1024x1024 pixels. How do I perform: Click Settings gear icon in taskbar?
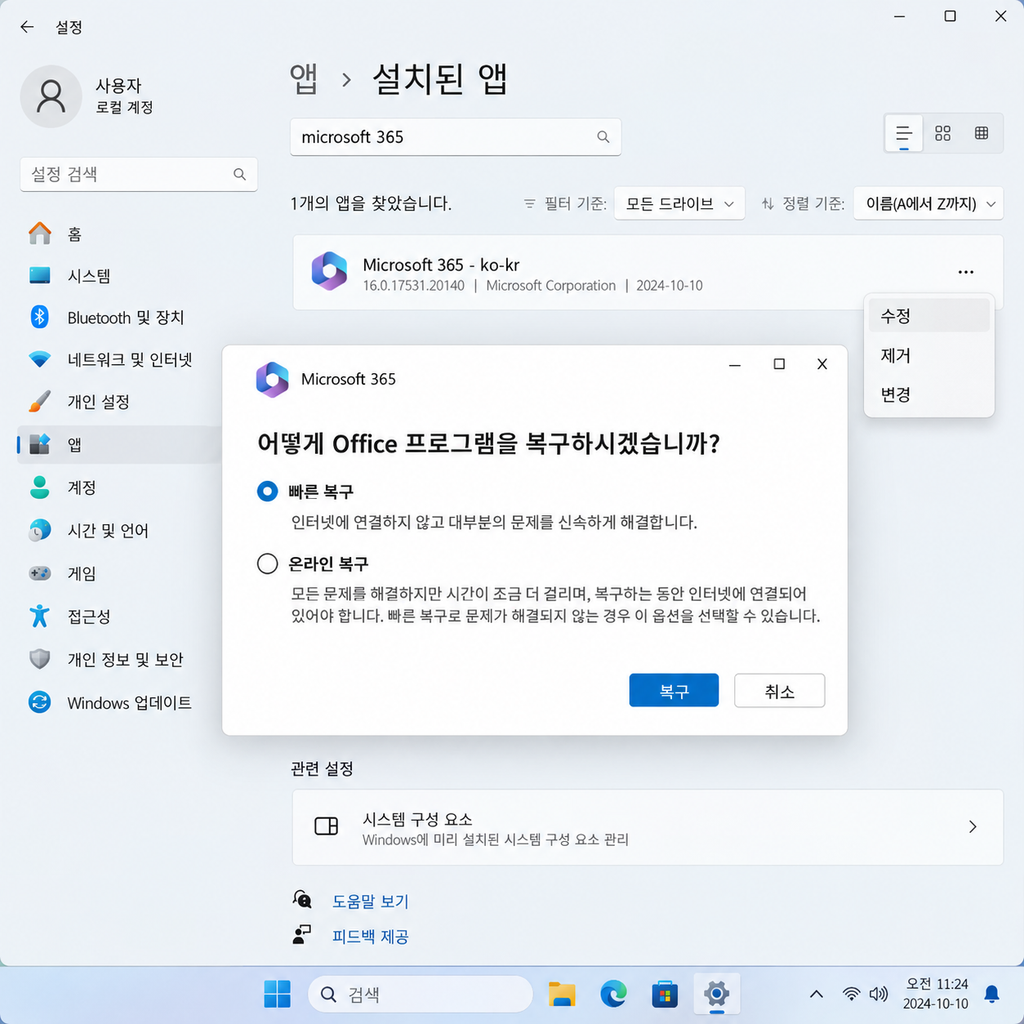[x=716, y=994]
